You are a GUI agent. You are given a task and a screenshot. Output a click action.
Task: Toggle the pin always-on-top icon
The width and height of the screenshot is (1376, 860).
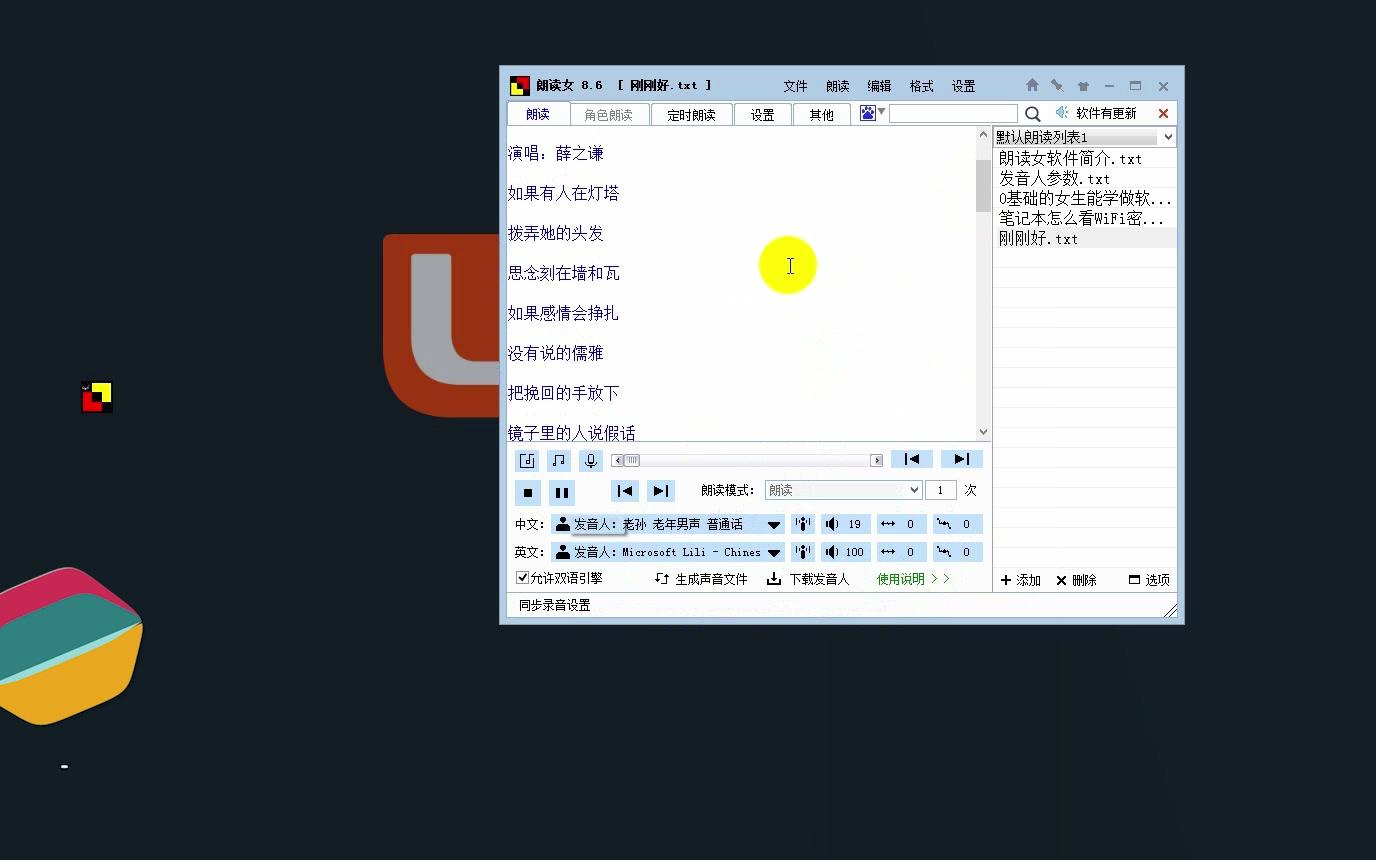1056,86
